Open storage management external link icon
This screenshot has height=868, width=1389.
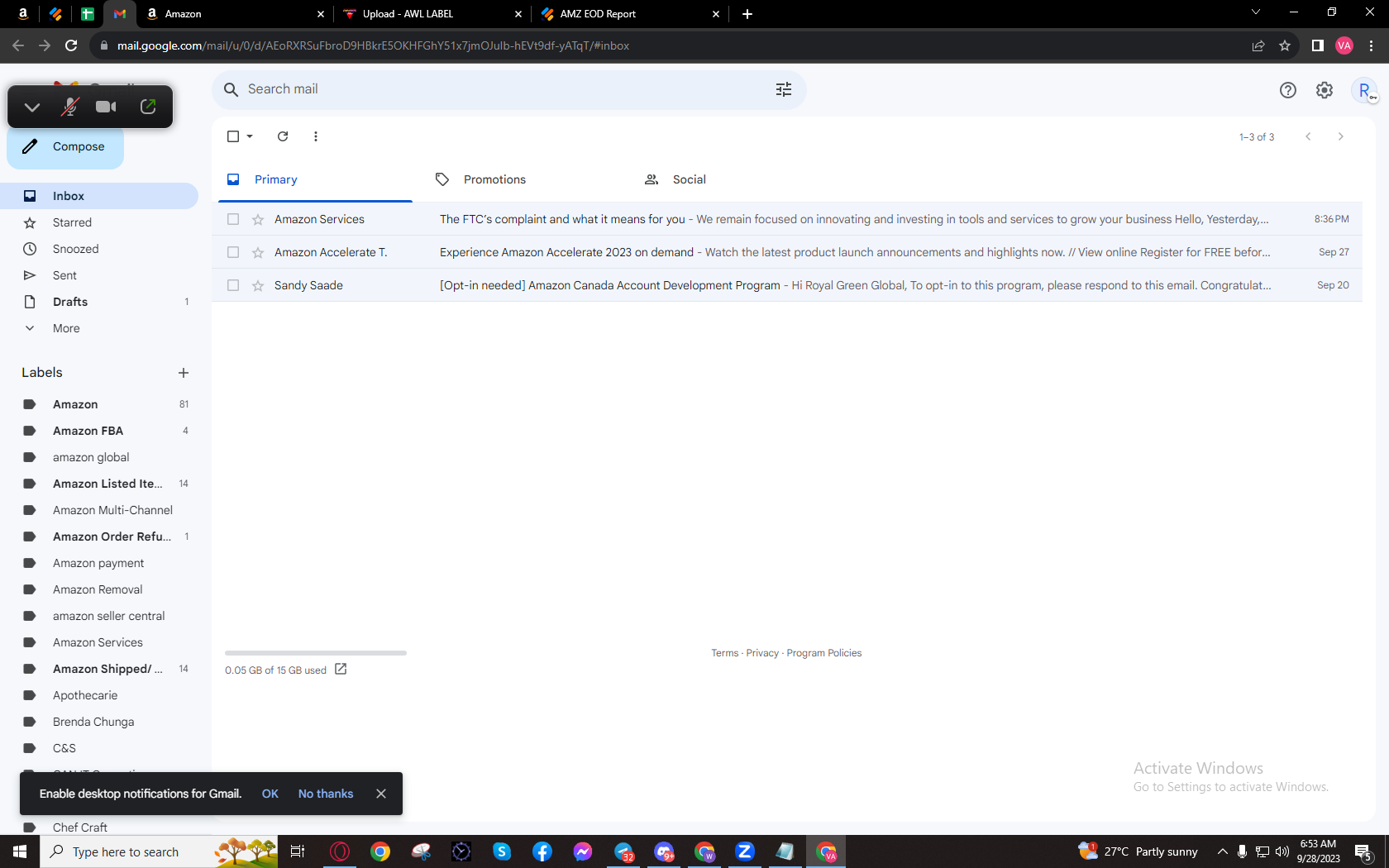pos(341,669)
